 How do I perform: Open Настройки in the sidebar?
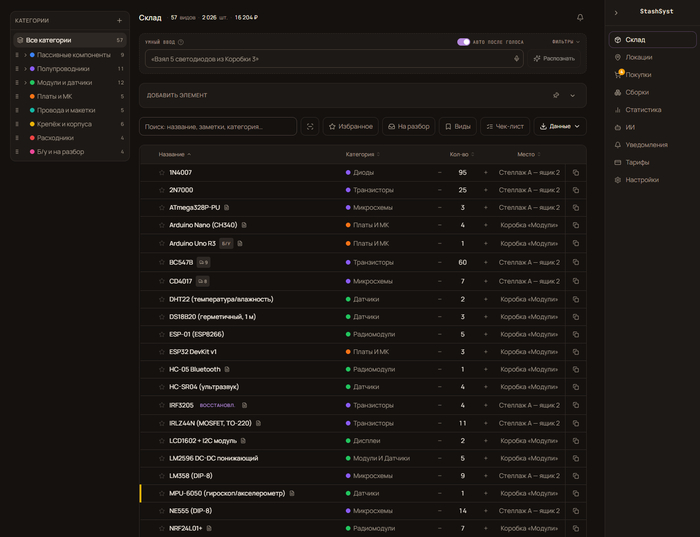coord(652,180)
